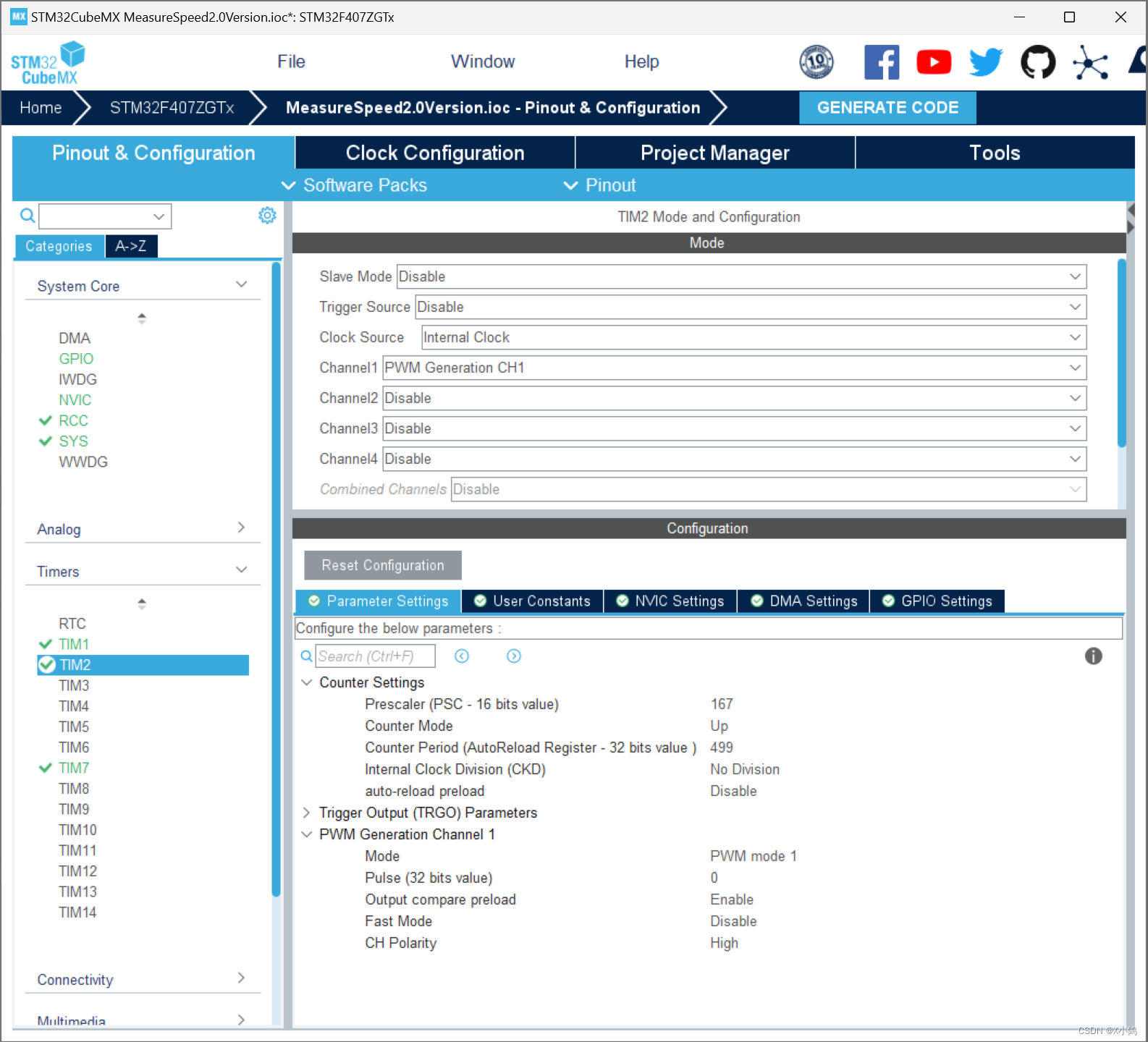Switch to Tools tab
This screenshot has width=1148, height=1042.
(995, 153)
